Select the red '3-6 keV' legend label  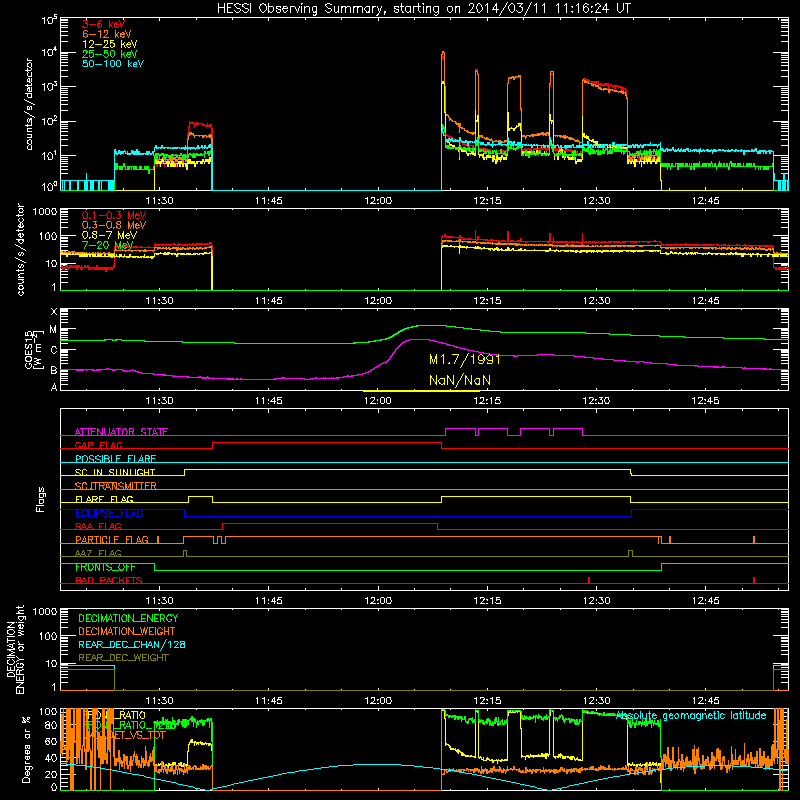(x=103, y=24)
